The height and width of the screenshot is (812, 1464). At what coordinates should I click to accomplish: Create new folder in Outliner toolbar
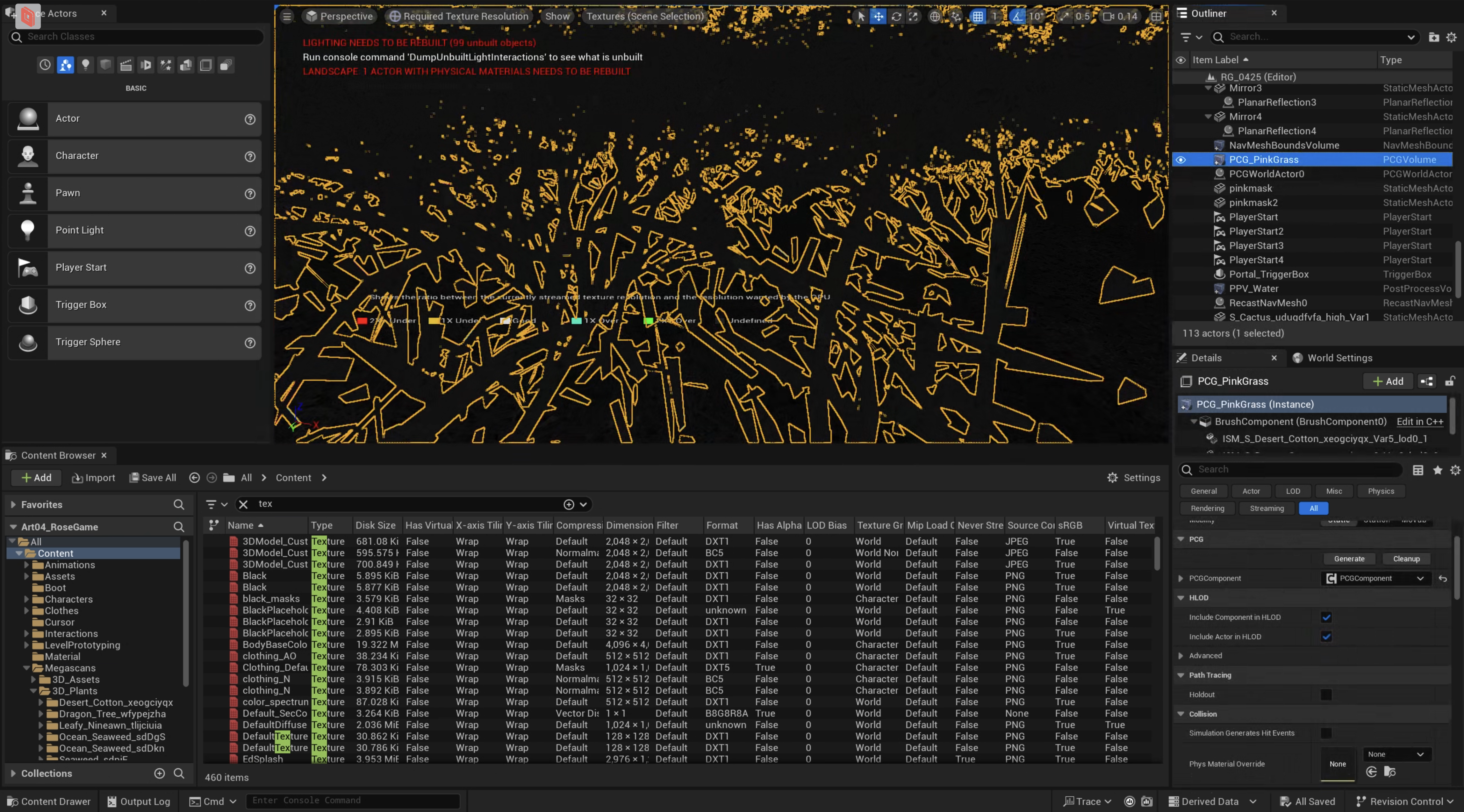click(x=1434, y=37)
